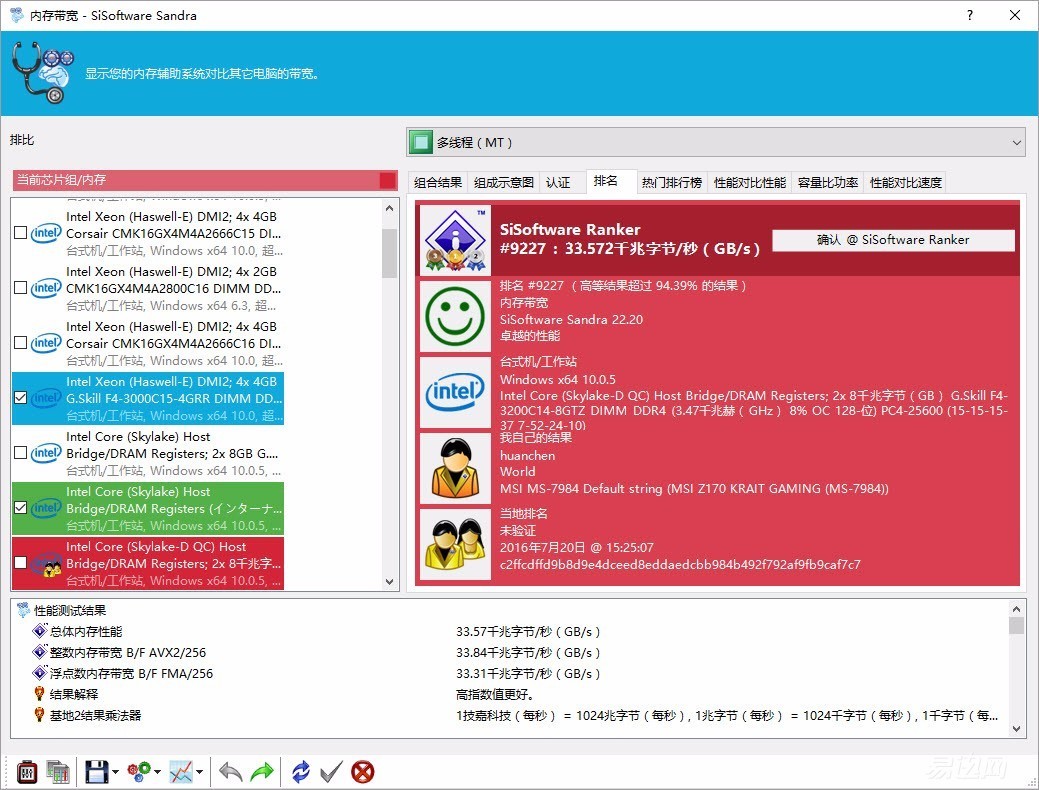This screenshot has width=1039, height=790.
Task: Go forward with the green arrow icon
Action: [x=262, y=772]
